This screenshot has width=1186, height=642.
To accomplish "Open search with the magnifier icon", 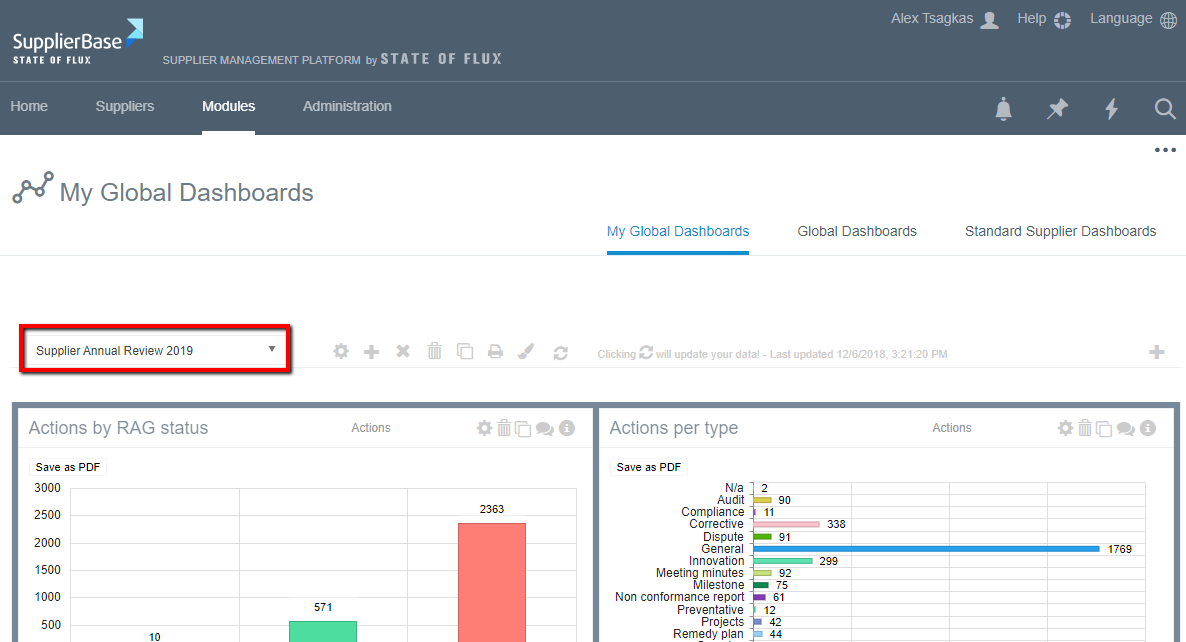I will (1165, 109).
